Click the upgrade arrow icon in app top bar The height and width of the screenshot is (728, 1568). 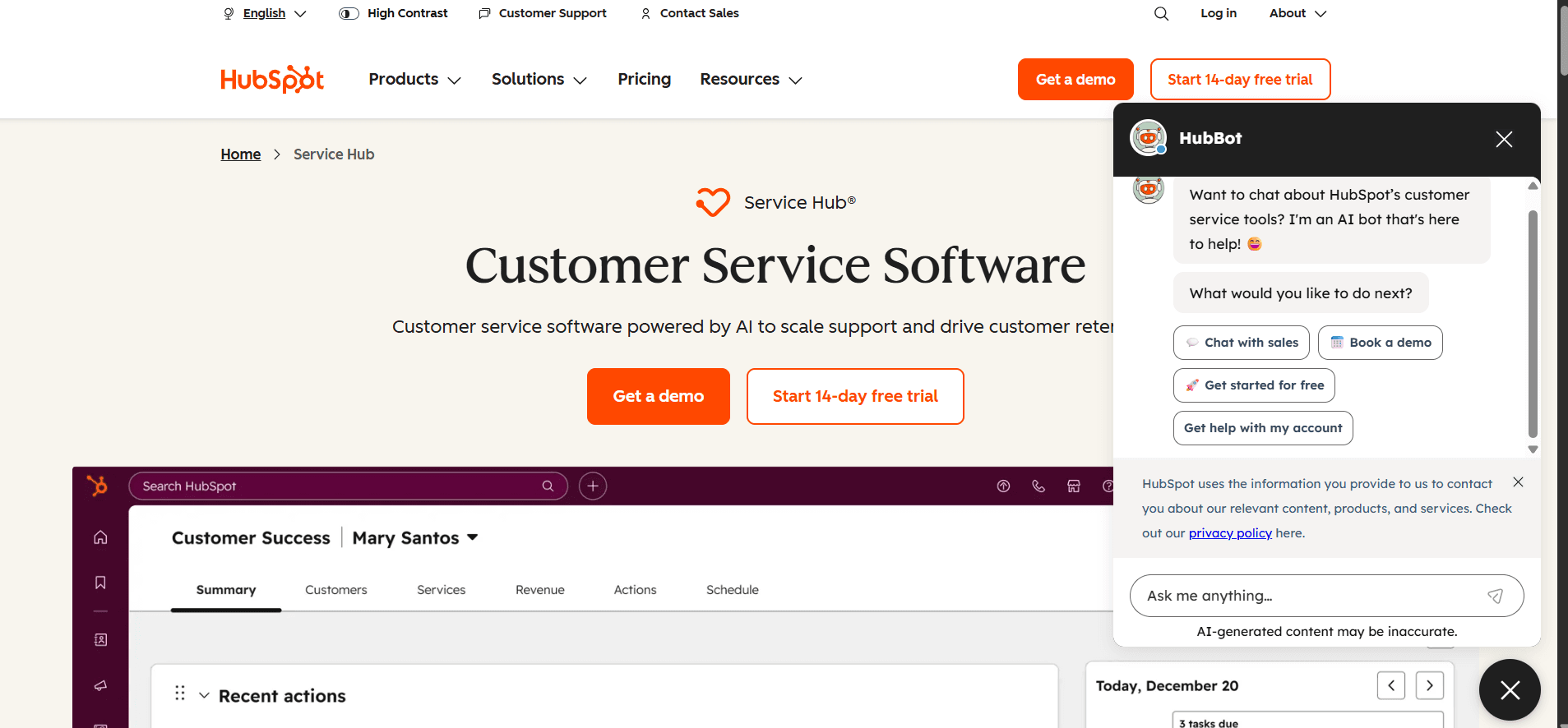coord(1003,486)
